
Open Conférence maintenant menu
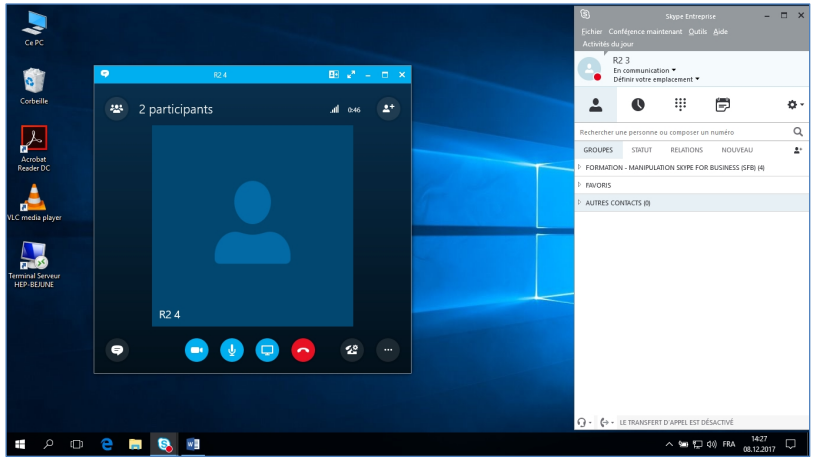(645, 32)
